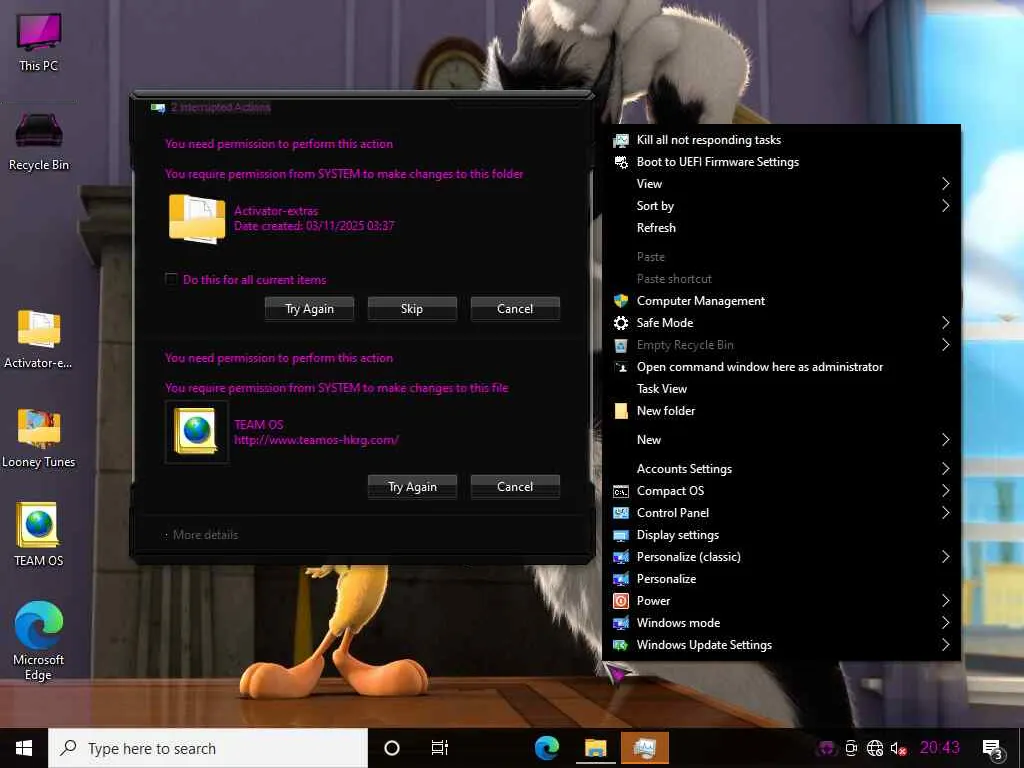The width and height of the screenshot is (1024, 768).
Task: Click the Compact OS console icon
Action: [621, 491]
